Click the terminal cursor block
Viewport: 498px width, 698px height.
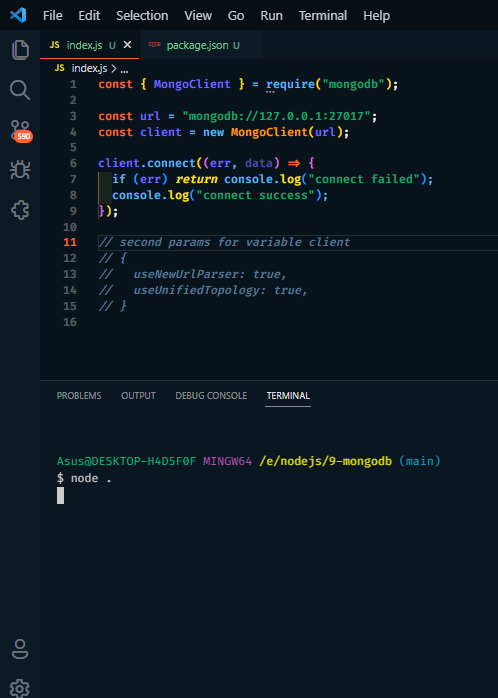pos(61,495)
